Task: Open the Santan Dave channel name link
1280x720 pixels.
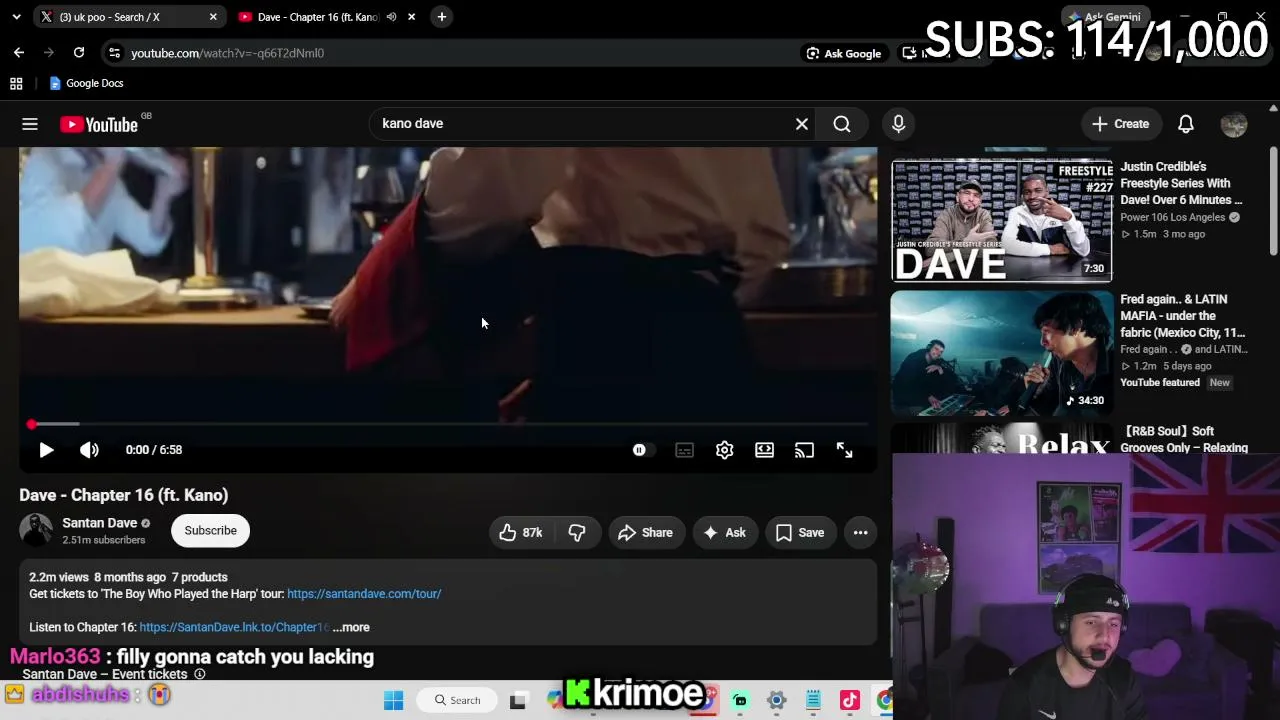Action: 99,523
